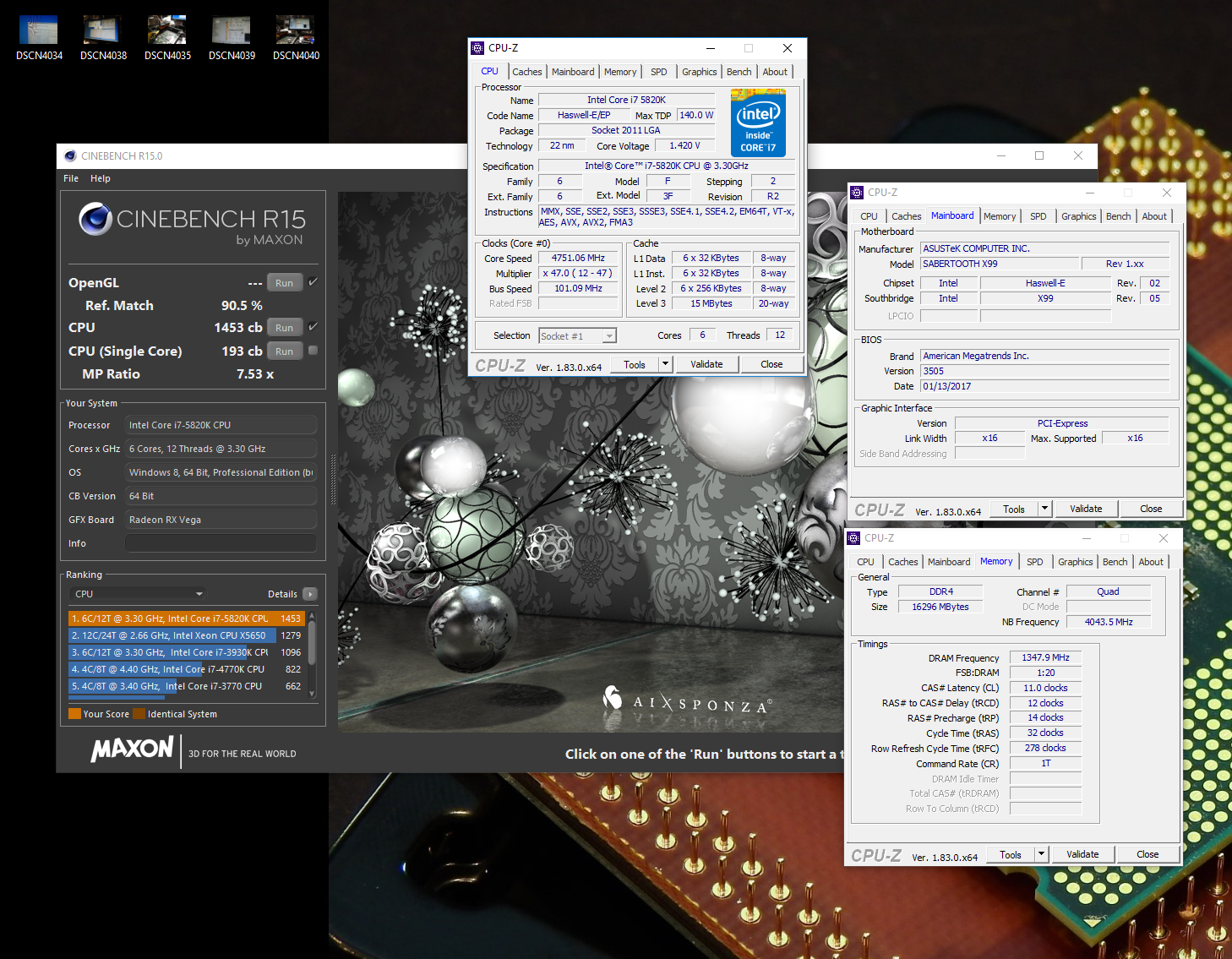This screenshot has height=959, width=1232.
Task: Click the MAXON logo at bottom
Action: point(133,749)
